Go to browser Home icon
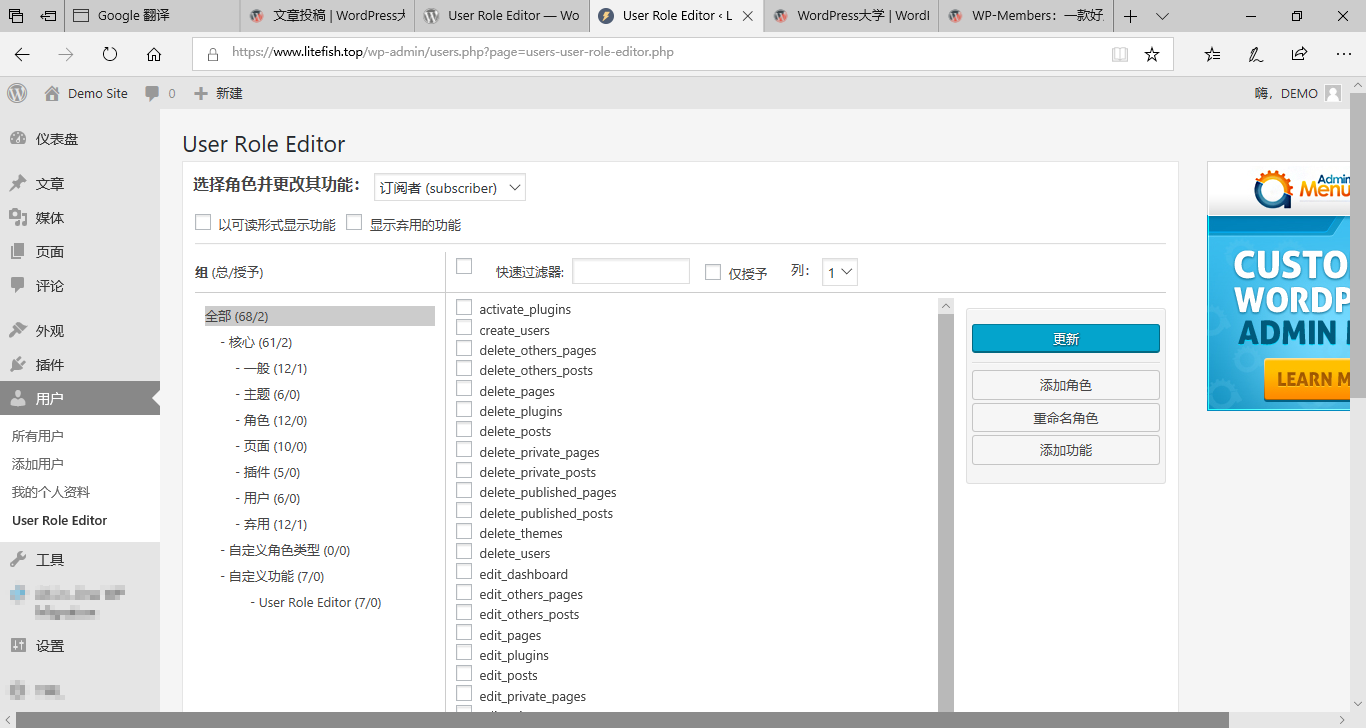 pos(154,54)
